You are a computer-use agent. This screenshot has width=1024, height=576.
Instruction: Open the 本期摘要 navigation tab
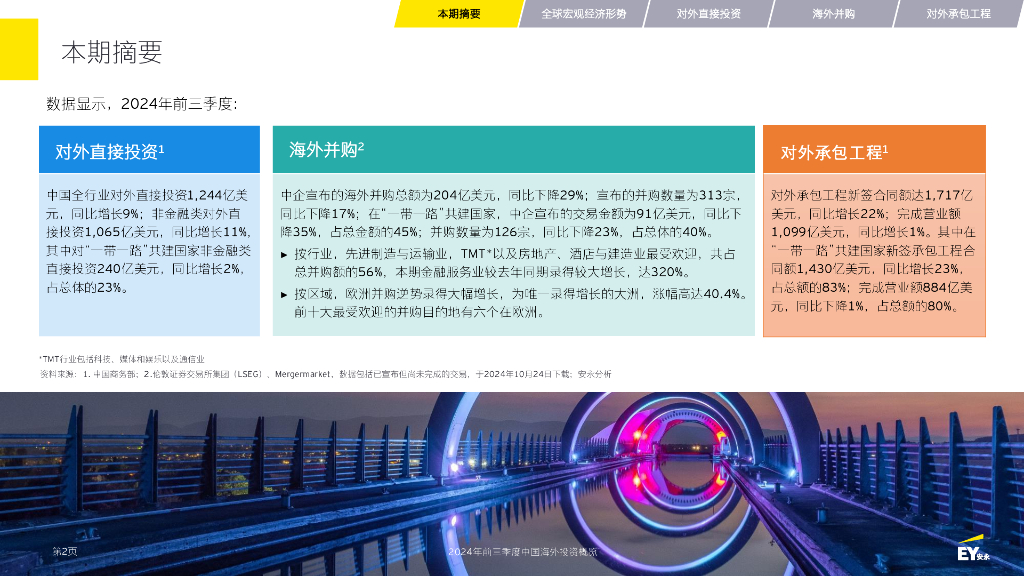click(458, 14)
